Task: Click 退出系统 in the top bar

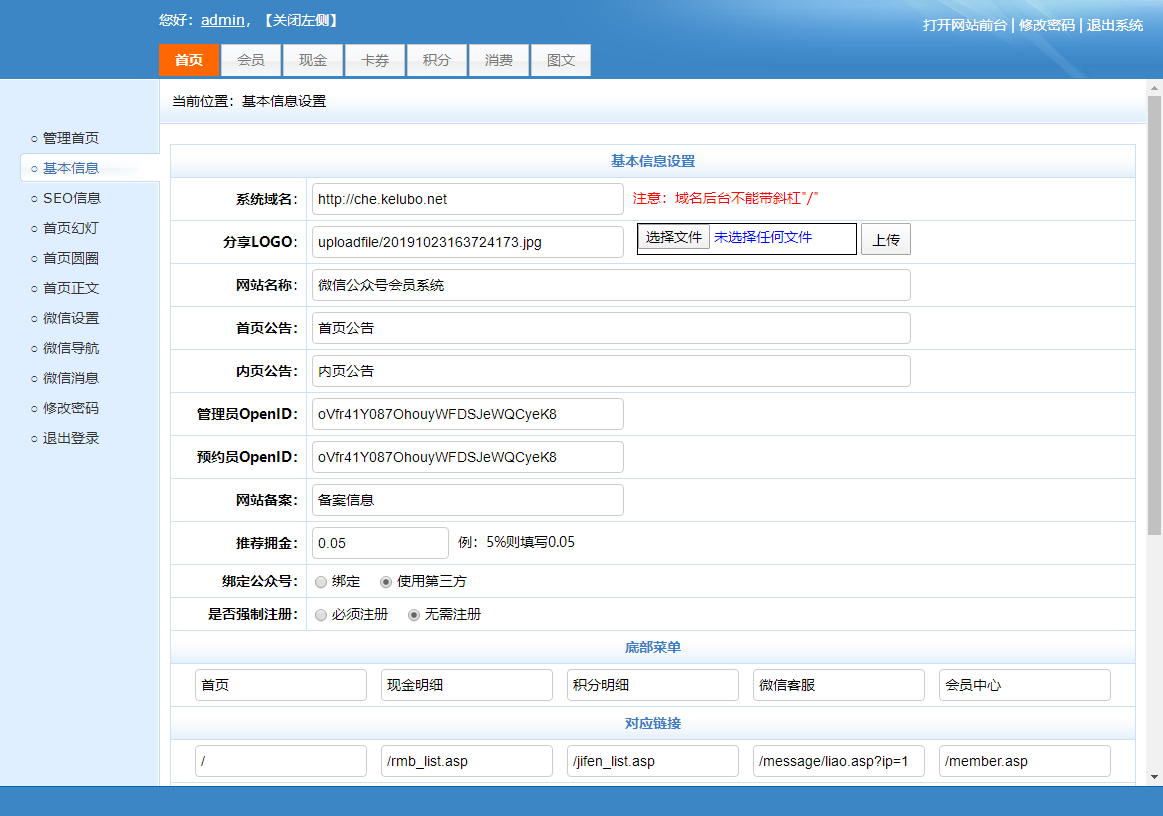Action: point(1114,25)
